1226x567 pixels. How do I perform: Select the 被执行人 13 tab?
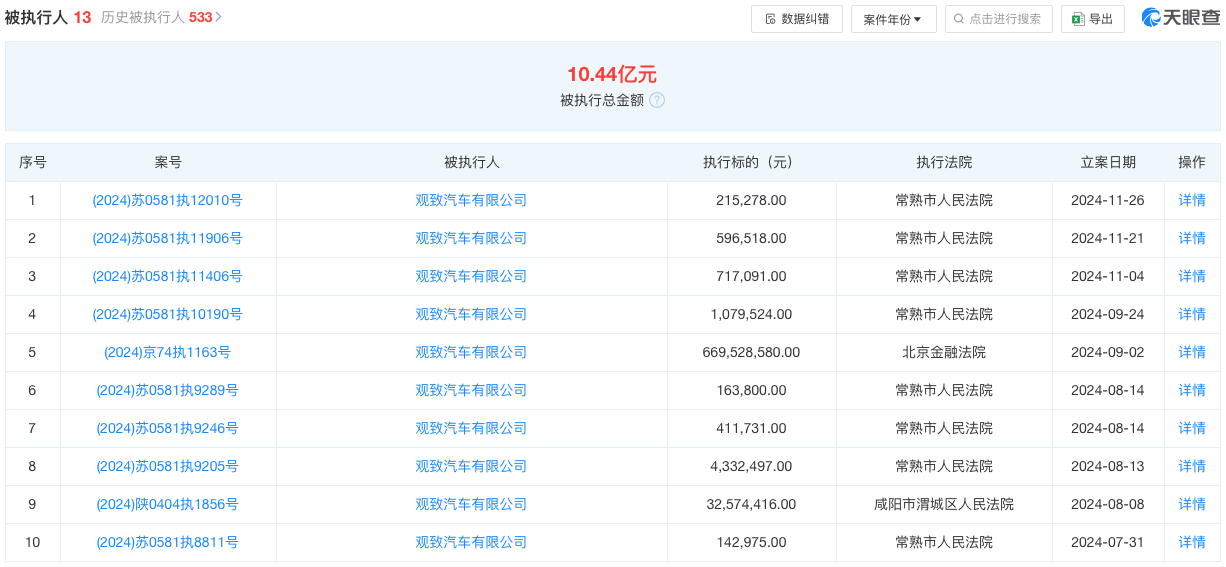pyautogui.click(x=48, y=18)
